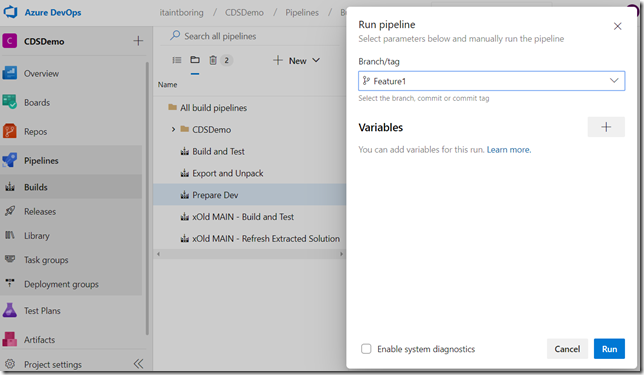This screenshot has height=375, width=644.
Task: Select All build pipelines folder
Action: [x=214, y=108]
